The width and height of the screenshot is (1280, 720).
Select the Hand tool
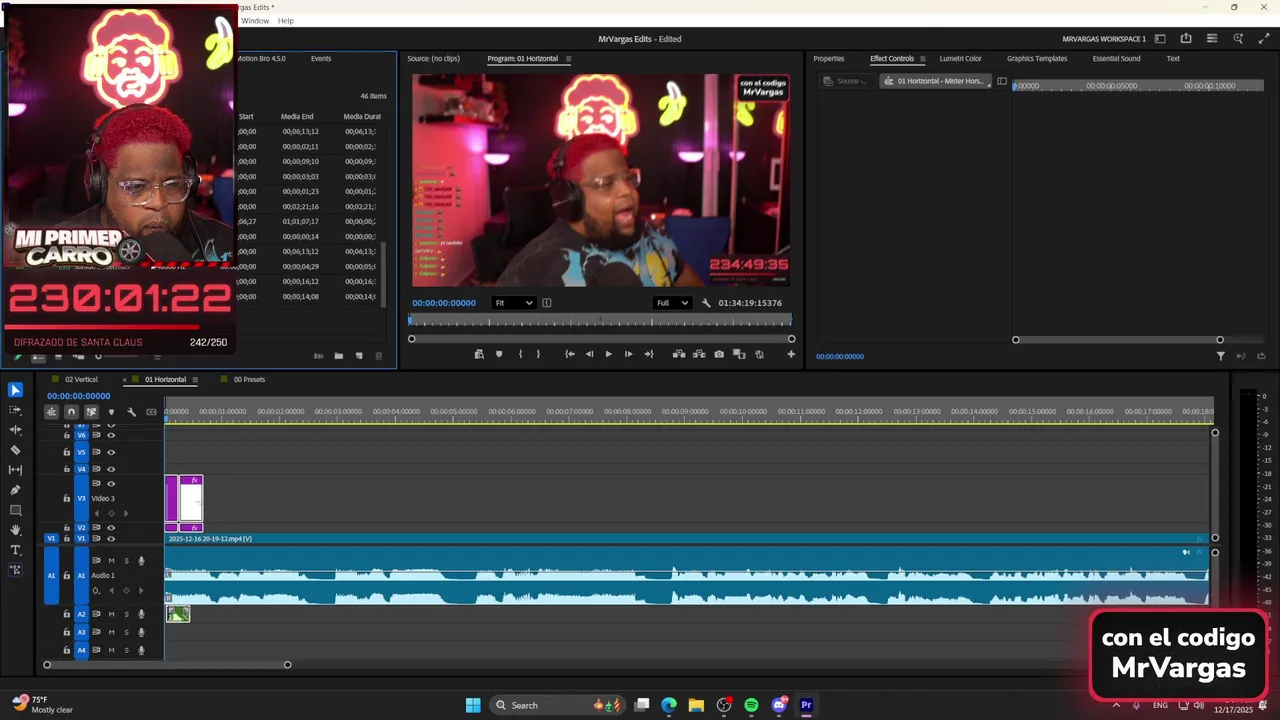click(x=15, y=530)
